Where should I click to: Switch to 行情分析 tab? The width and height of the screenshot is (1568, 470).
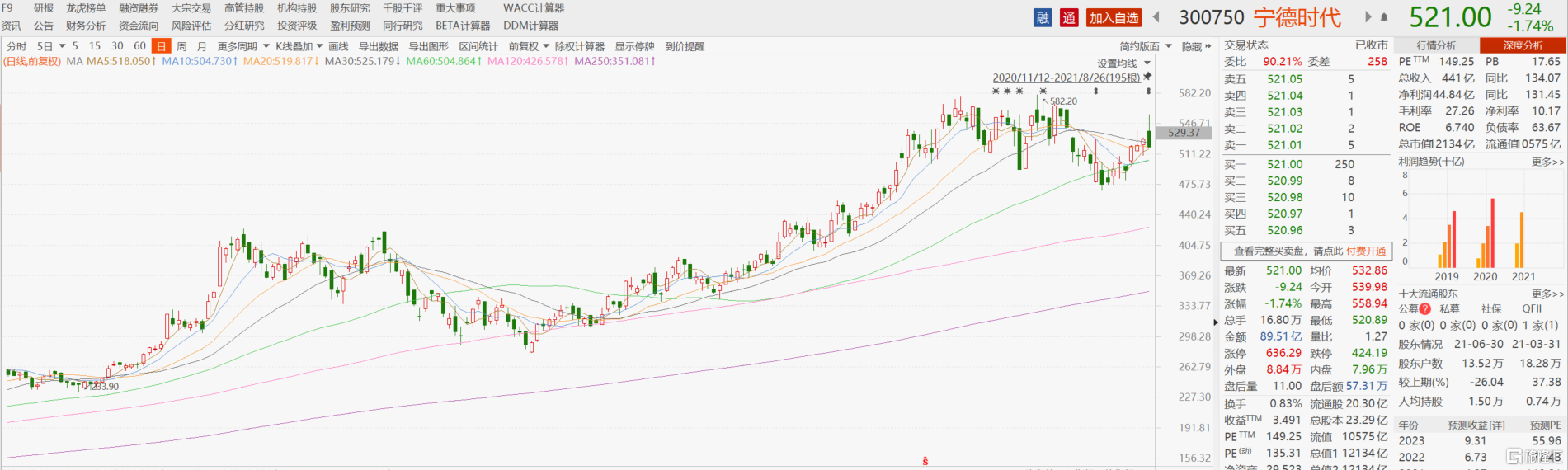pos(1436,45)
